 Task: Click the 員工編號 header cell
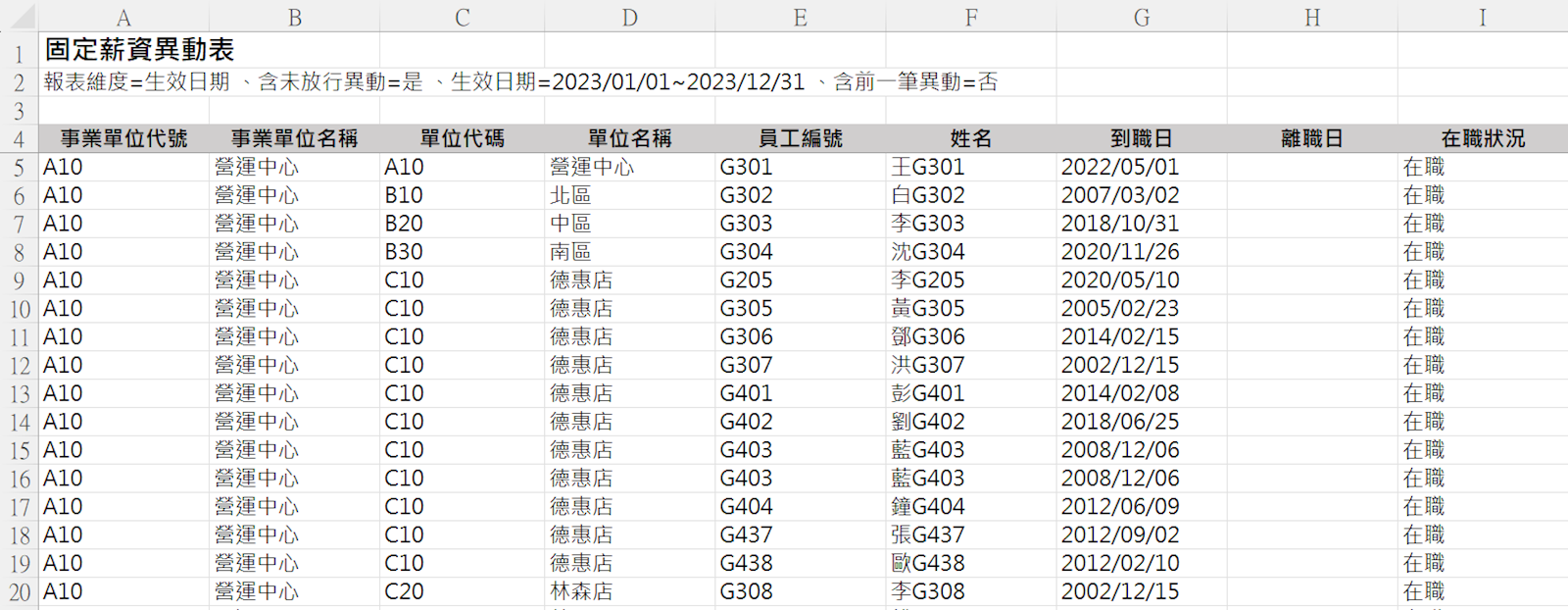[800, 139]
